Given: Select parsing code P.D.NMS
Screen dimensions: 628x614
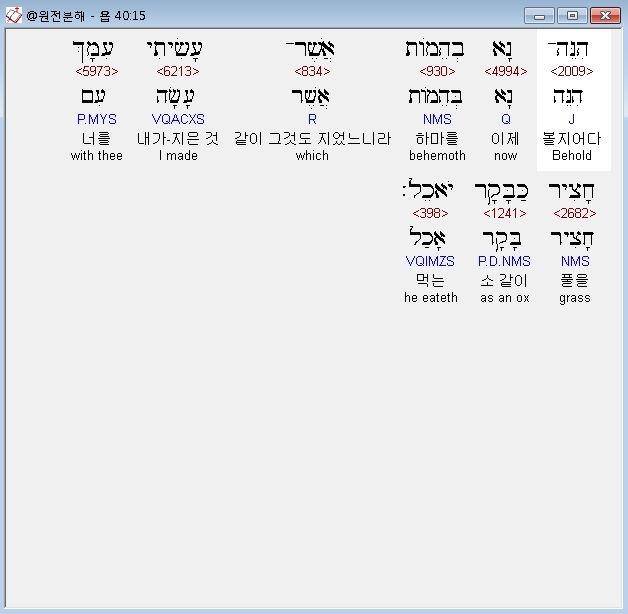Looking at the screenshot, I should click(504, 261).
